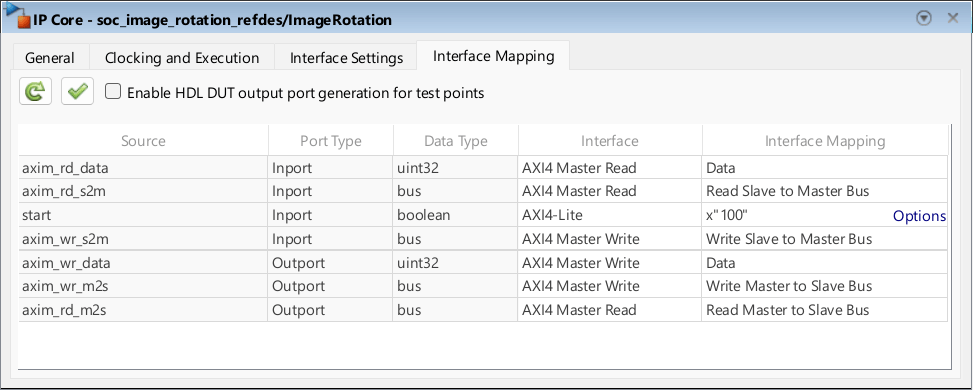Select the start source cell
The width and height of the screenshot is (973, 390).
(x=143, y=215)
